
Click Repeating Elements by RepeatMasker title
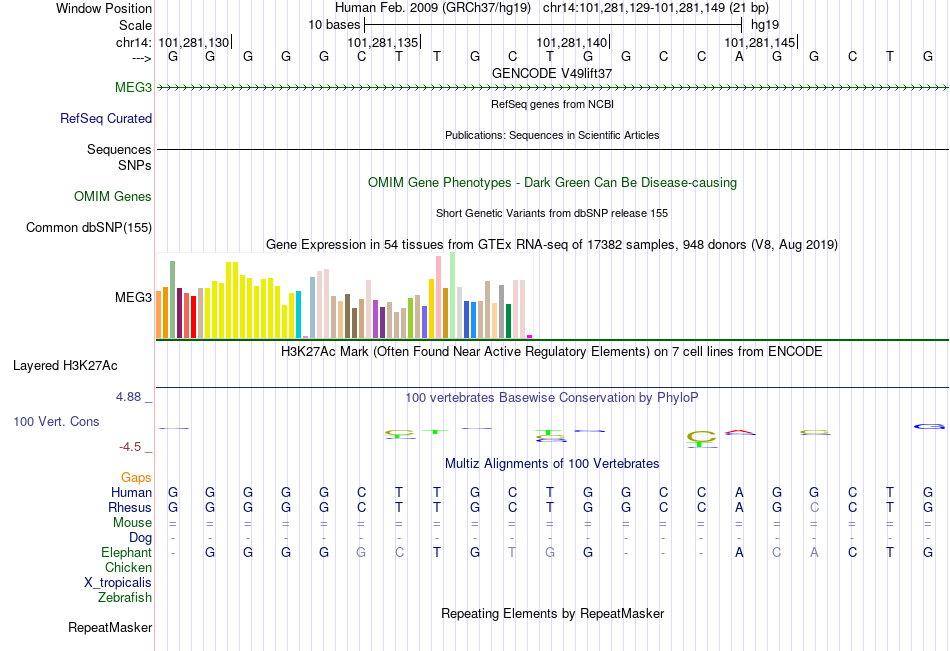(x=552, y=613)
